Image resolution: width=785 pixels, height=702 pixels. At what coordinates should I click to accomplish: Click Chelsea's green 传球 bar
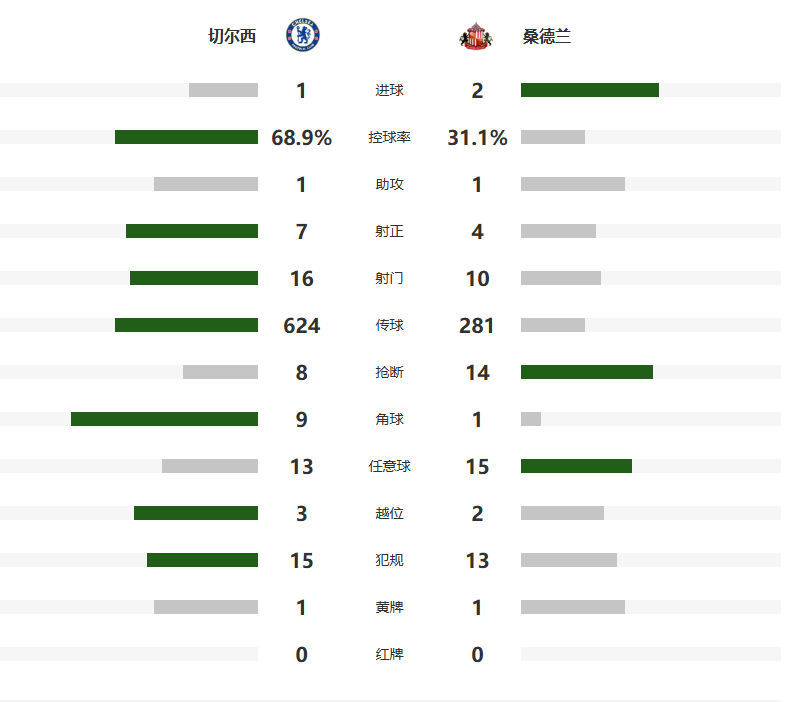point(186,325)
